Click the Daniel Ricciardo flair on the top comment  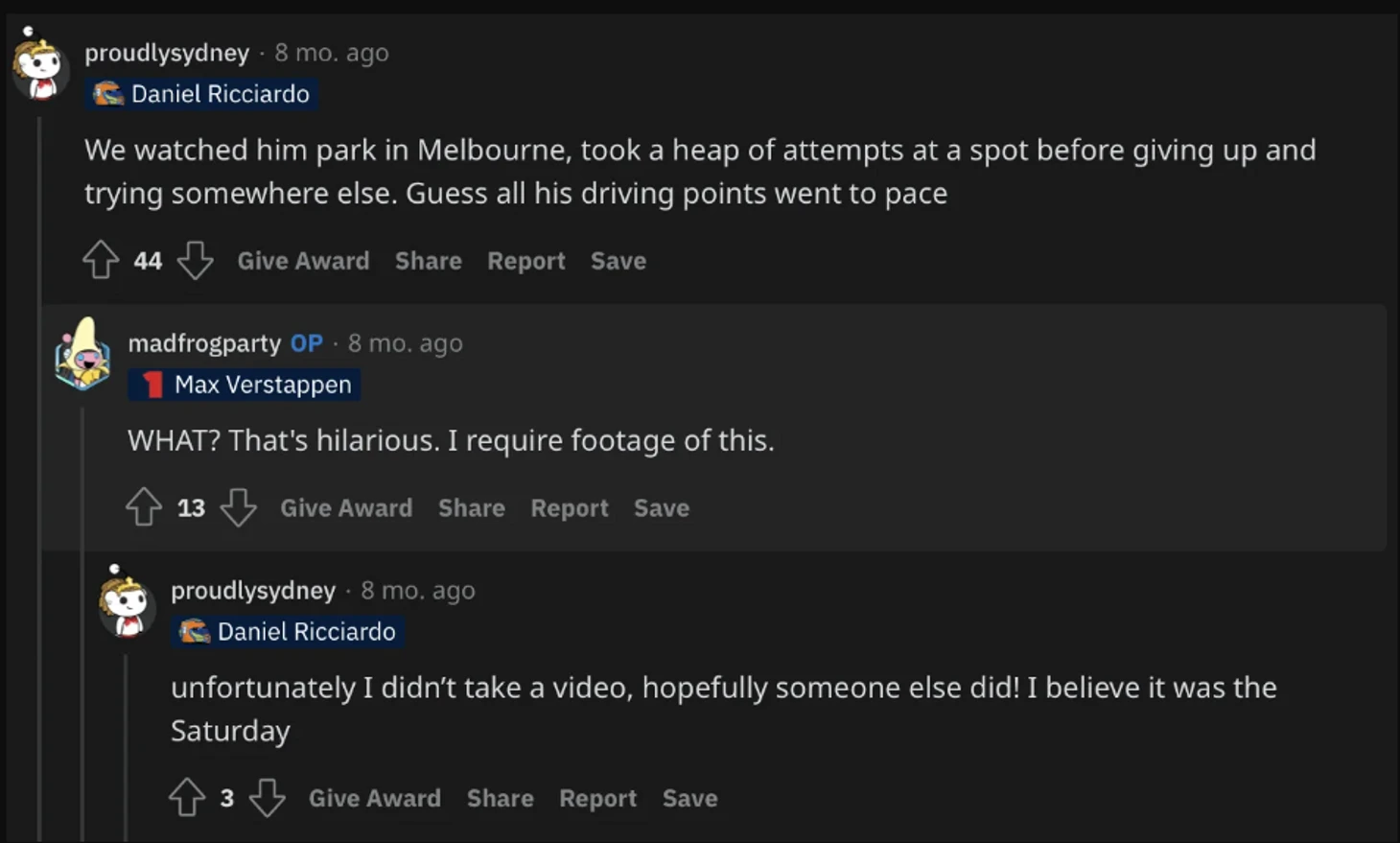[201, 94]
